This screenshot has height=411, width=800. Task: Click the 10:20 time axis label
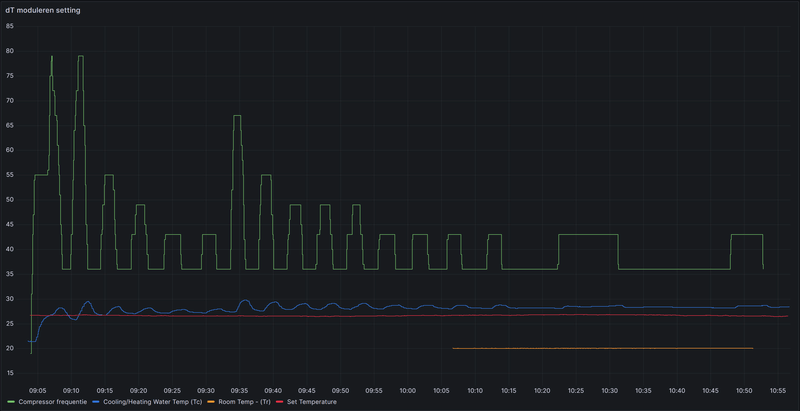click(542, 391)
